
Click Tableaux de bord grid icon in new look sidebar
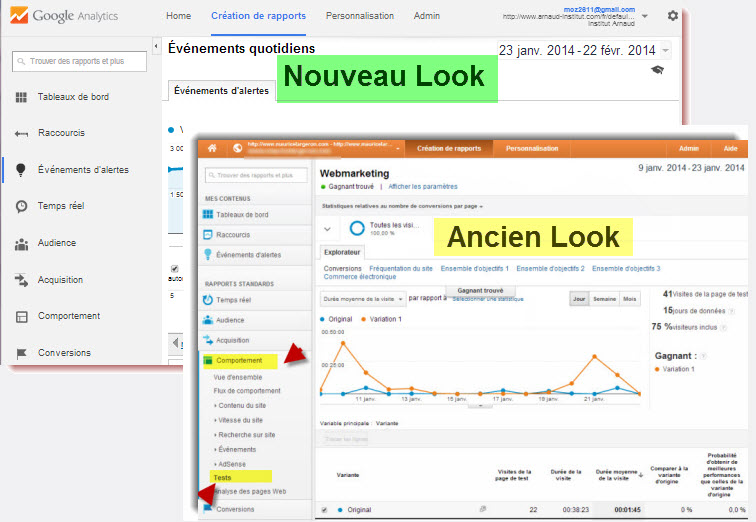click(21, 97)
